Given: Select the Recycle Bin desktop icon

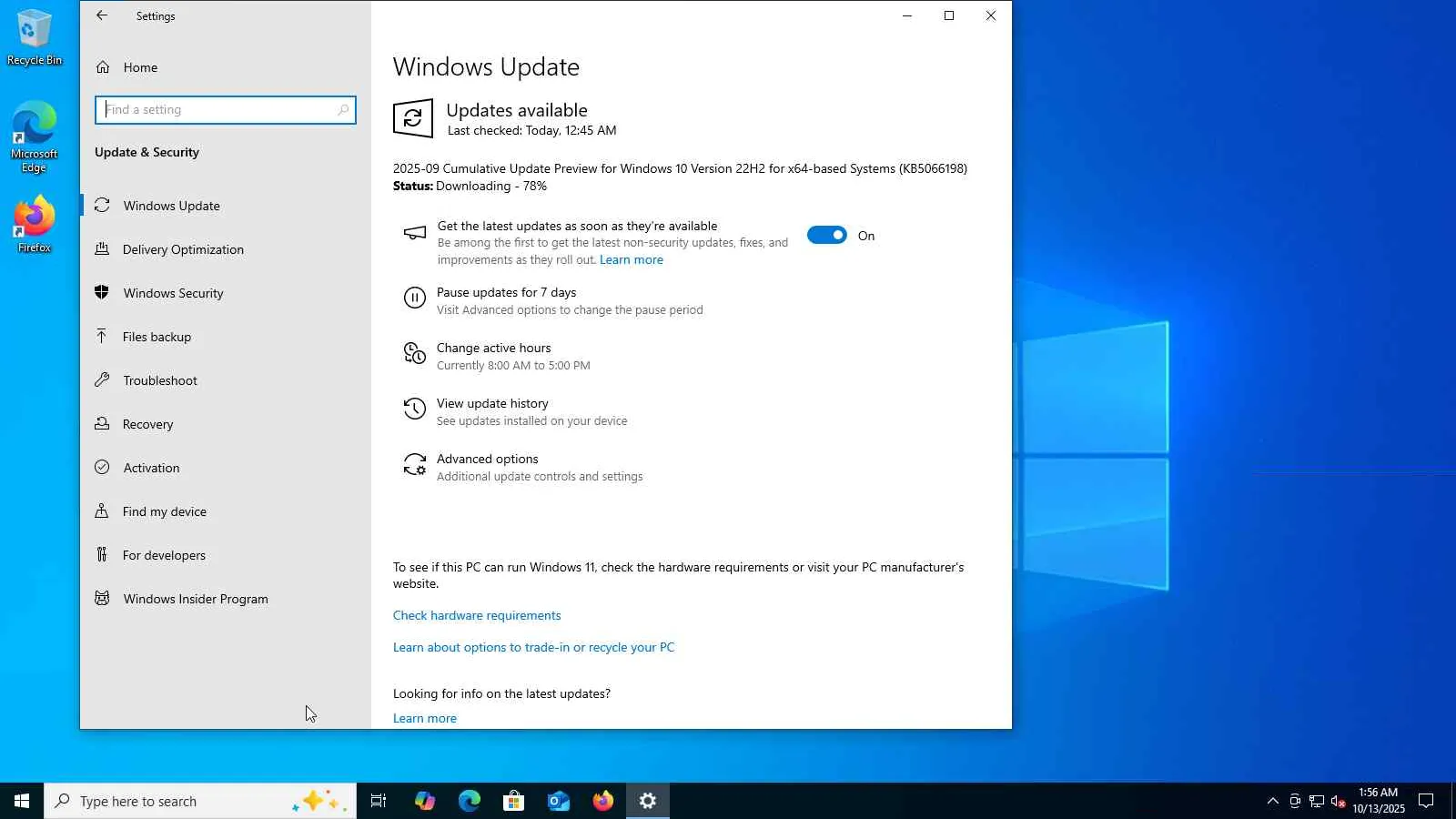Looking at the screenshot, I should pos(35,38).
